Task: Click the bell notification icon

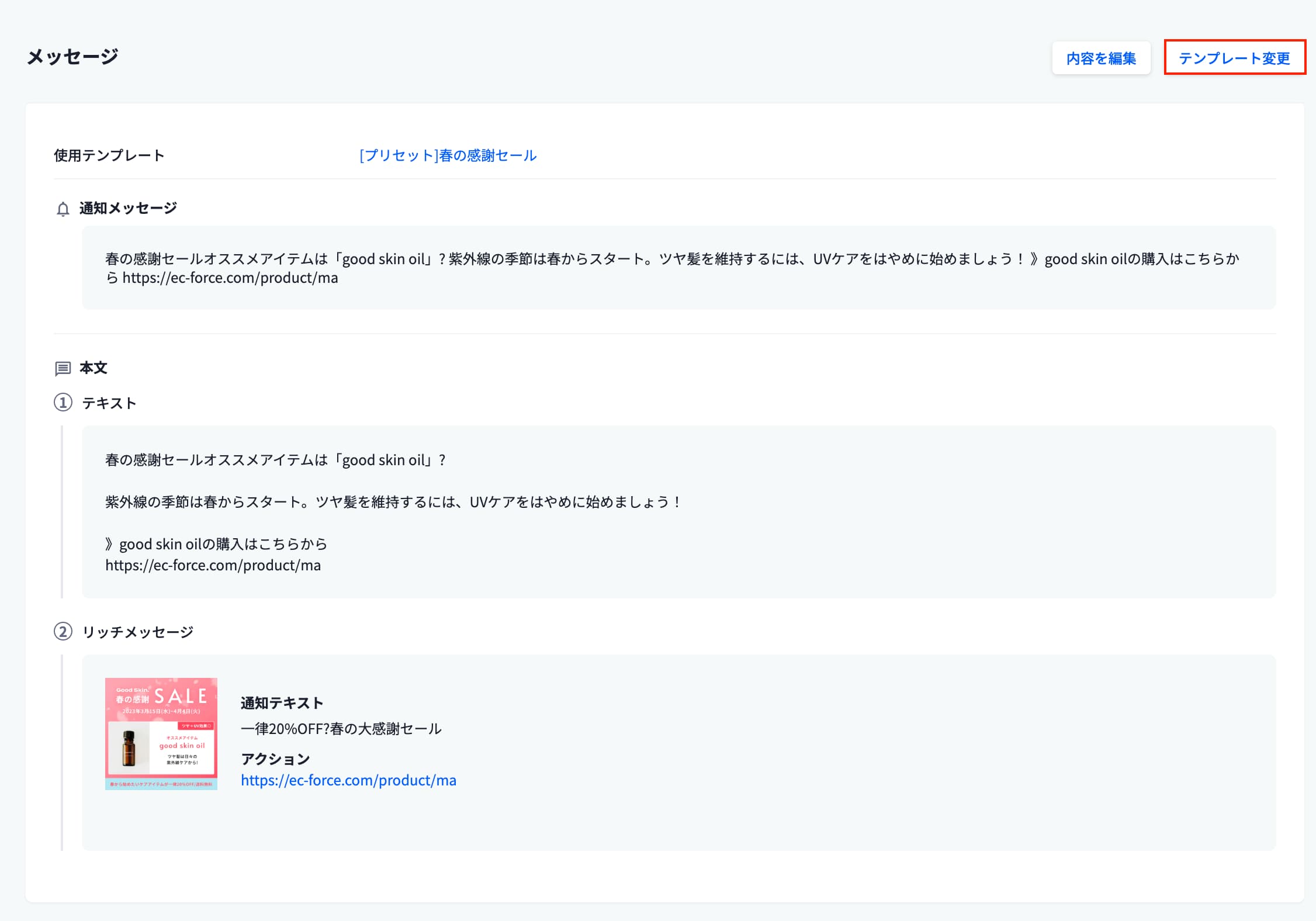Action: pos(63,209)
